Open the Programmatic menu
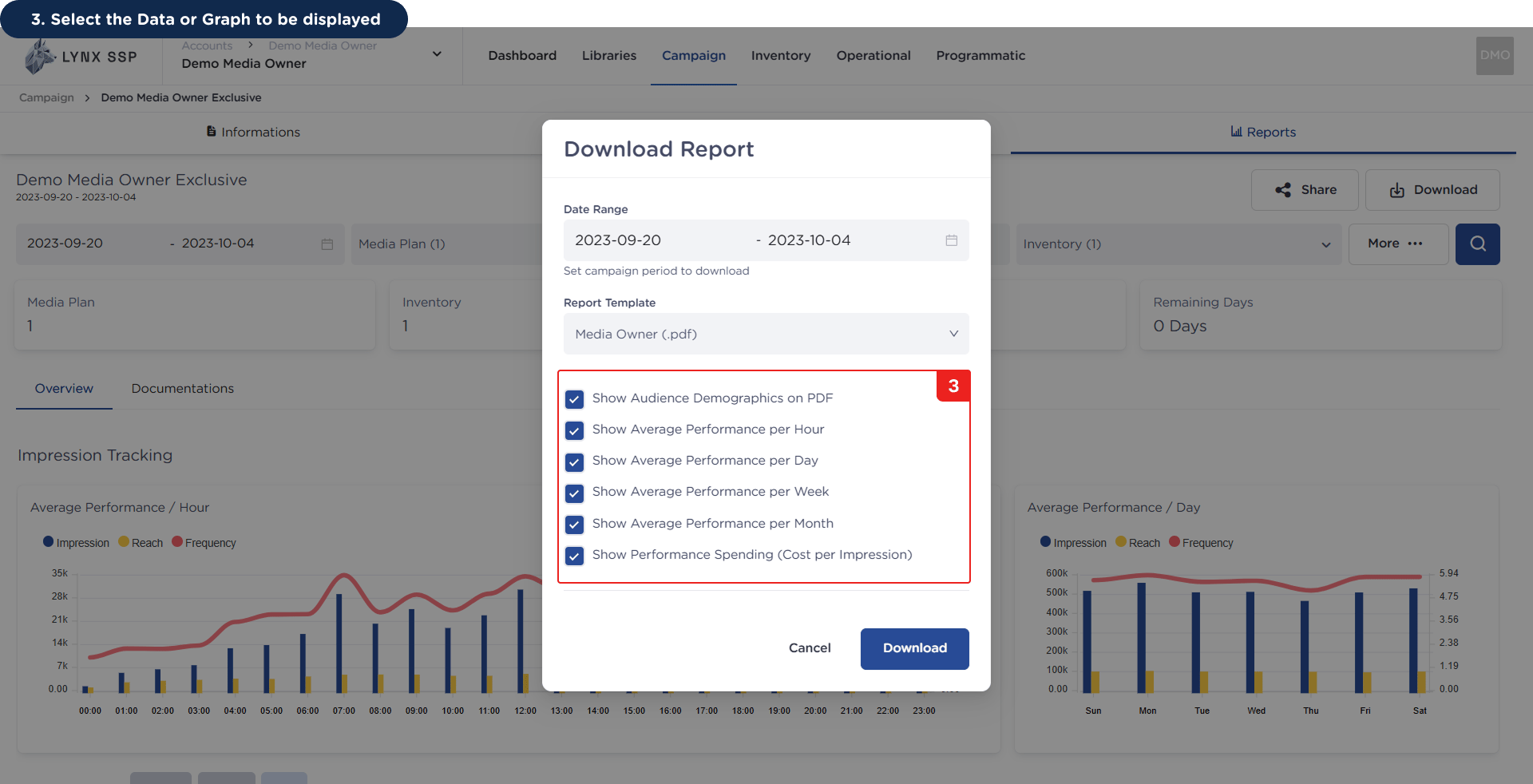The width and height of the screenshot is (1533, 784). tap(980, 56)
